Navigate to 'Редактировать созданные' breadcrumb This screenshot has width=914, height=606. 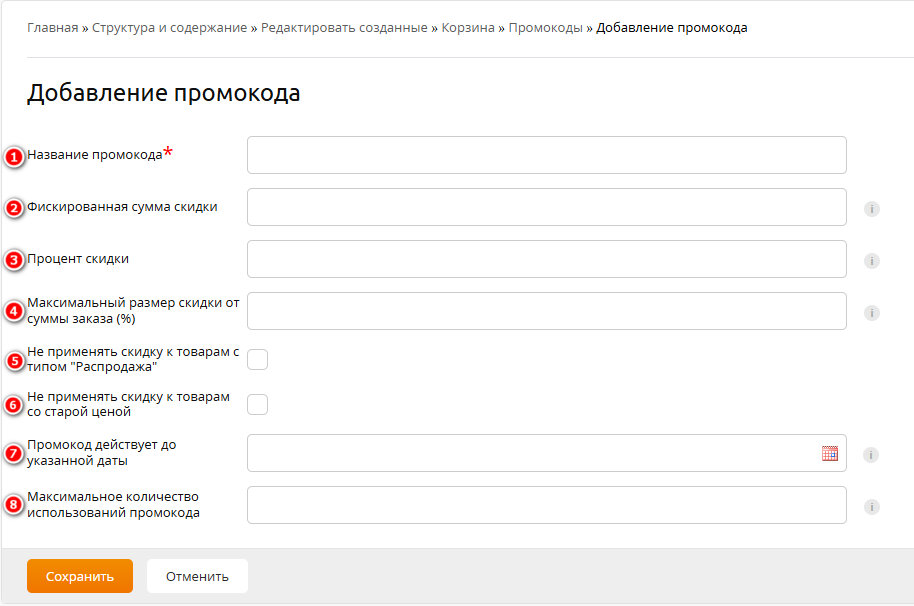tap(345, 28)
